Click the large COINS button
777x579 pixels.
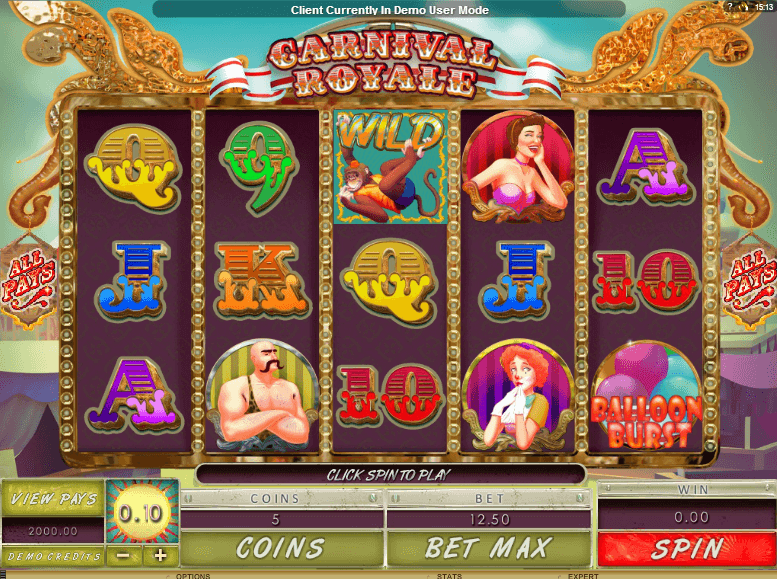pos(281,548)
